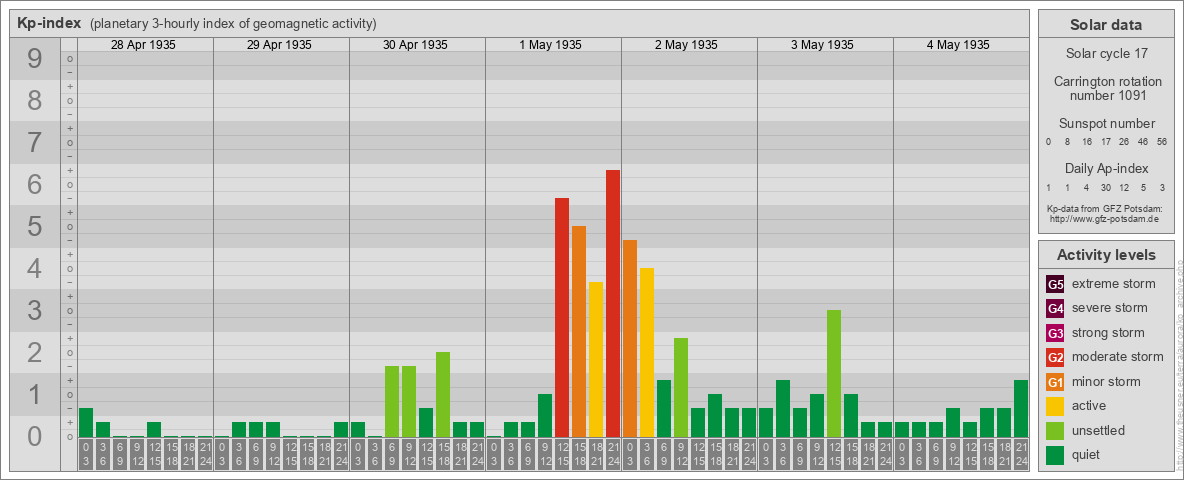Click the 'Sunspot number' label

(1106, 124)
